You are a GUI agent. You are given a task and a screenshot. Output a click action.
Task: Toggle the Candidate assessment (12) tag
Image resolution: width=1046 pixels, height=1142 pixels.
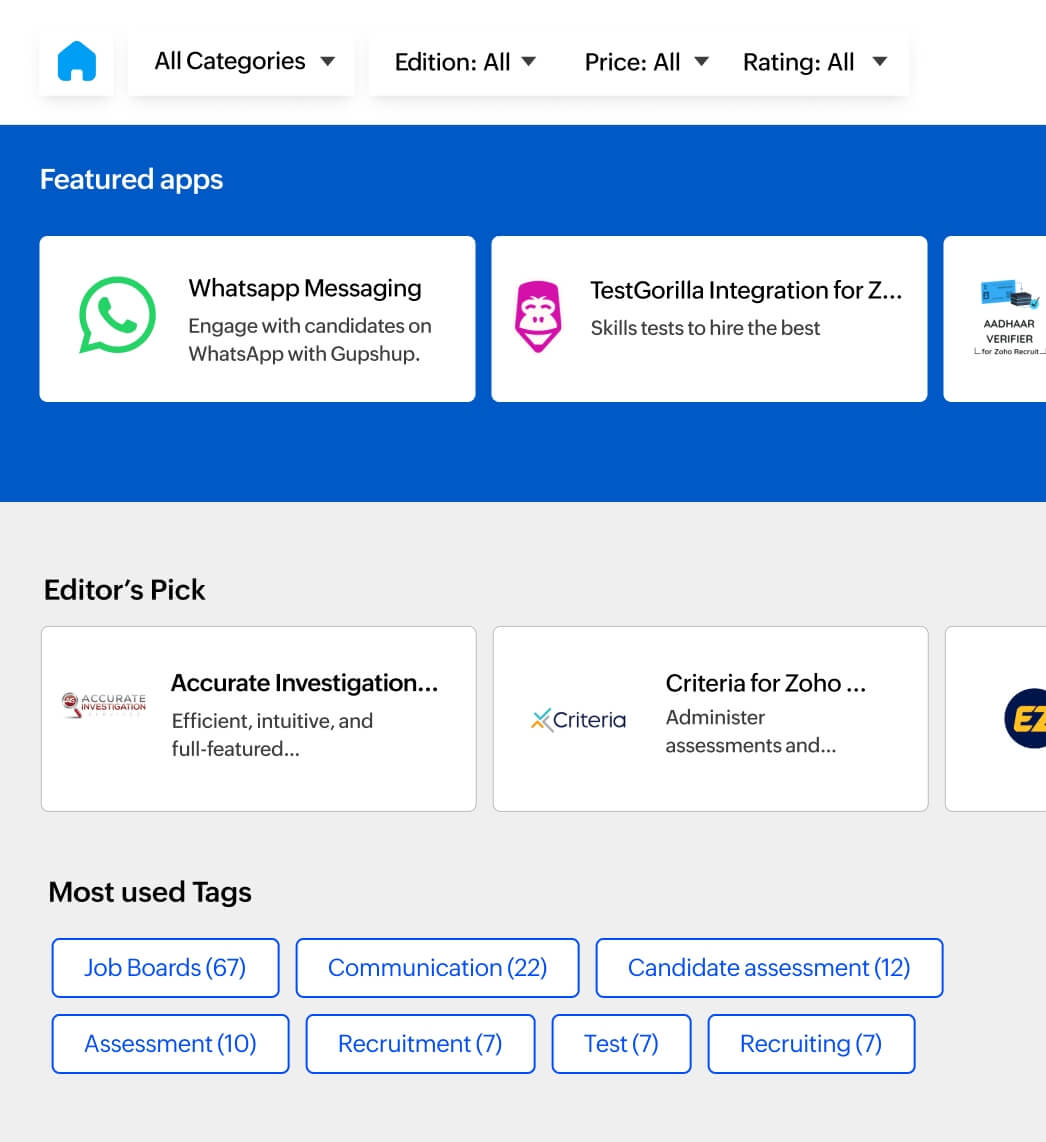[768, 967]
